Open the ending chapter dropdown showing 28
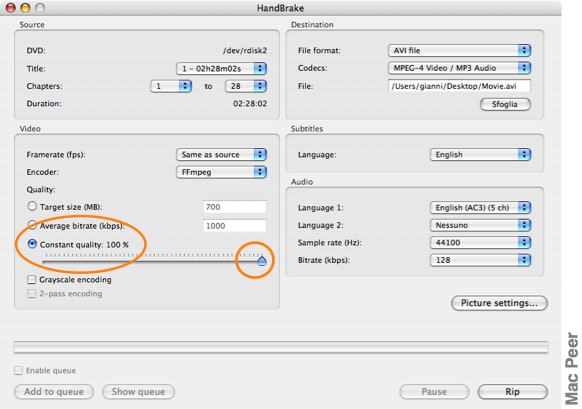The height and width of the screenshot is (409, 582). 246,86
